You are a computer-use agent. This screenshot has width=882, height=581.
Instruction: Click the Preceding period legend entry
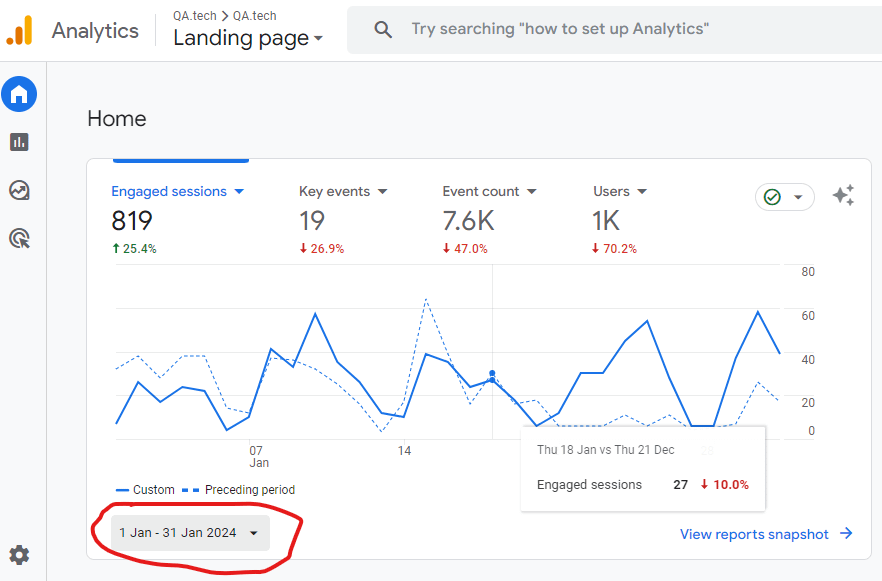[x=248, y=490]
